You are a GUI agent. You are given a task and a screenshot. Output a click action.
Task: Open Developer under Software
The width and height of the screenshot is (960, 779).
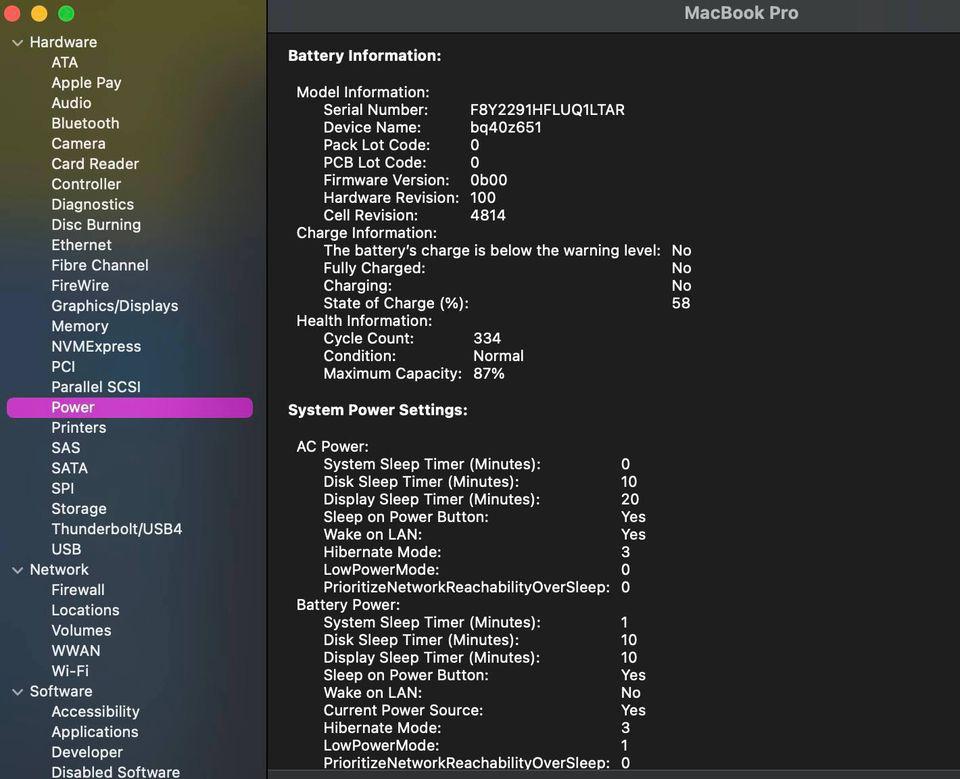pos(87,752)
